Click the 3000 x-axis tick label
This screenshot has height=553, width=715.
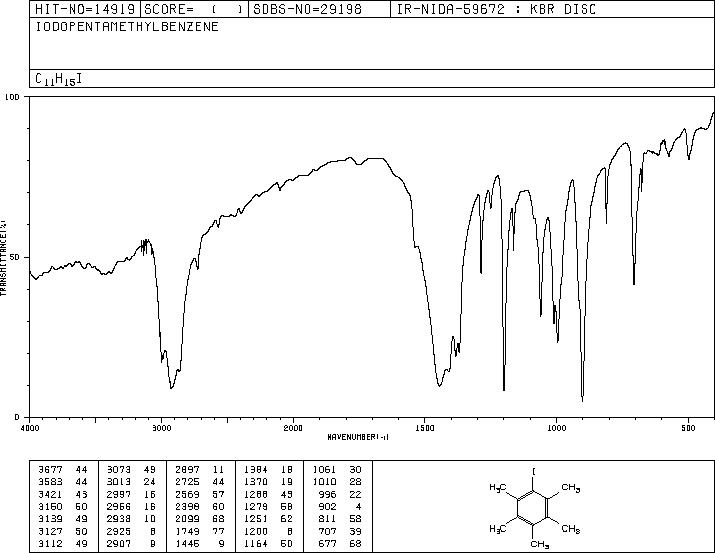pos(161,428)
